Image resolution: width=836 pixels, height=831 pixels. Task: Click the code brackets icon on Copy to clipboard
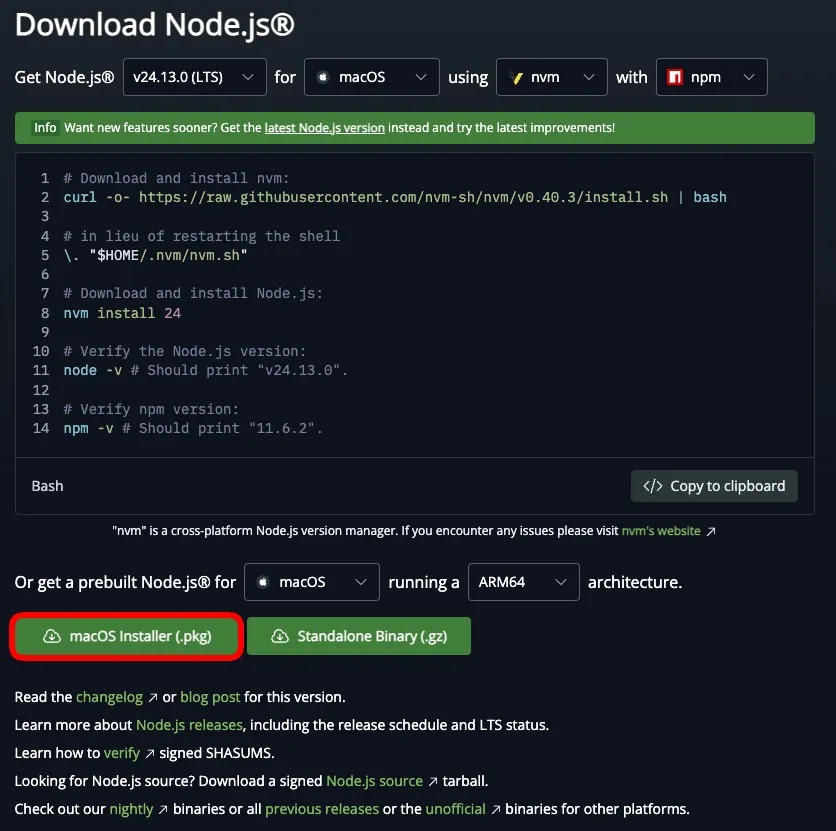tap(652, 486)
